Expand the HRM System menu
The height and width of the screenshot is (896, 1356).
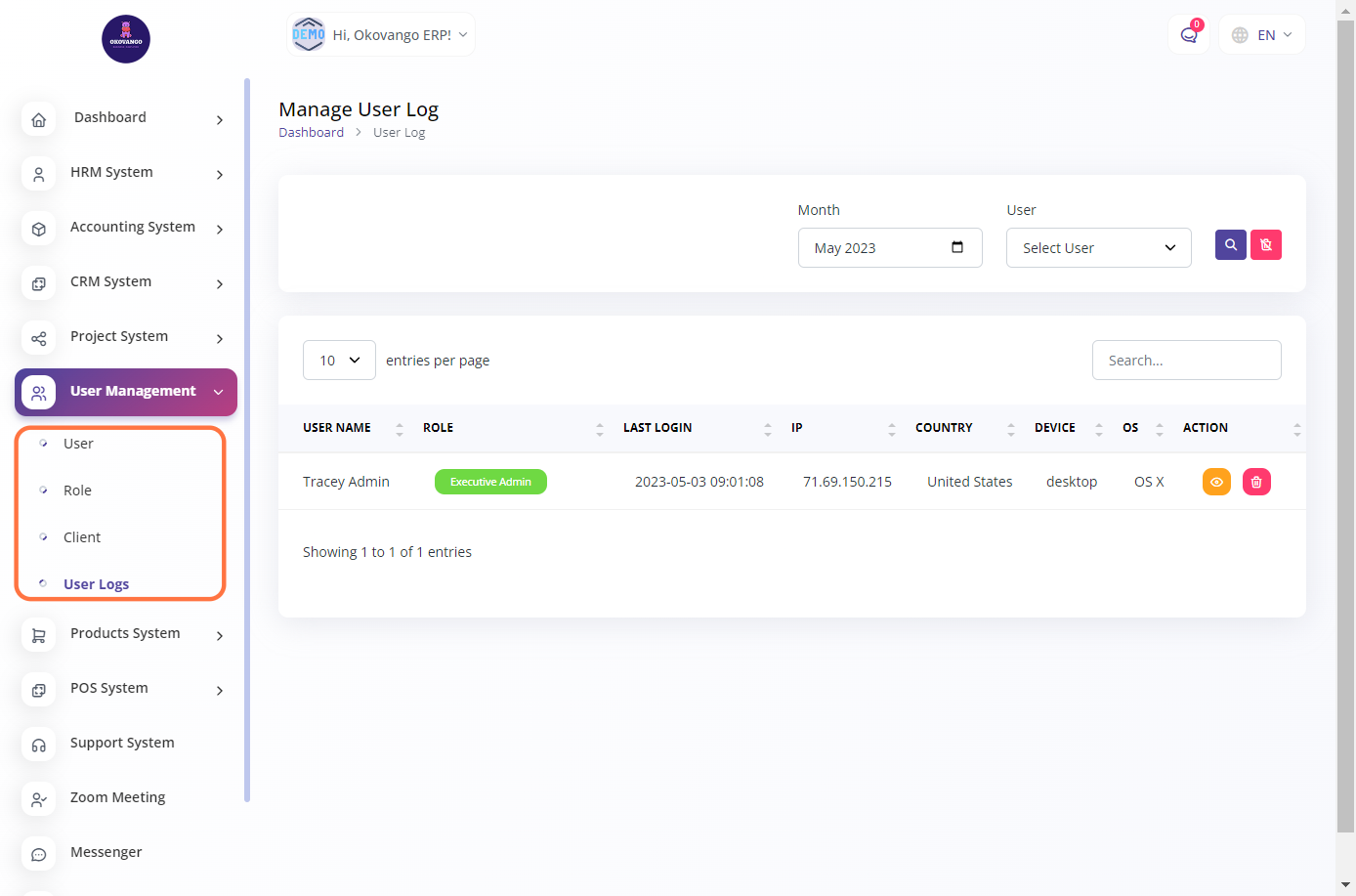coord(125,173)
